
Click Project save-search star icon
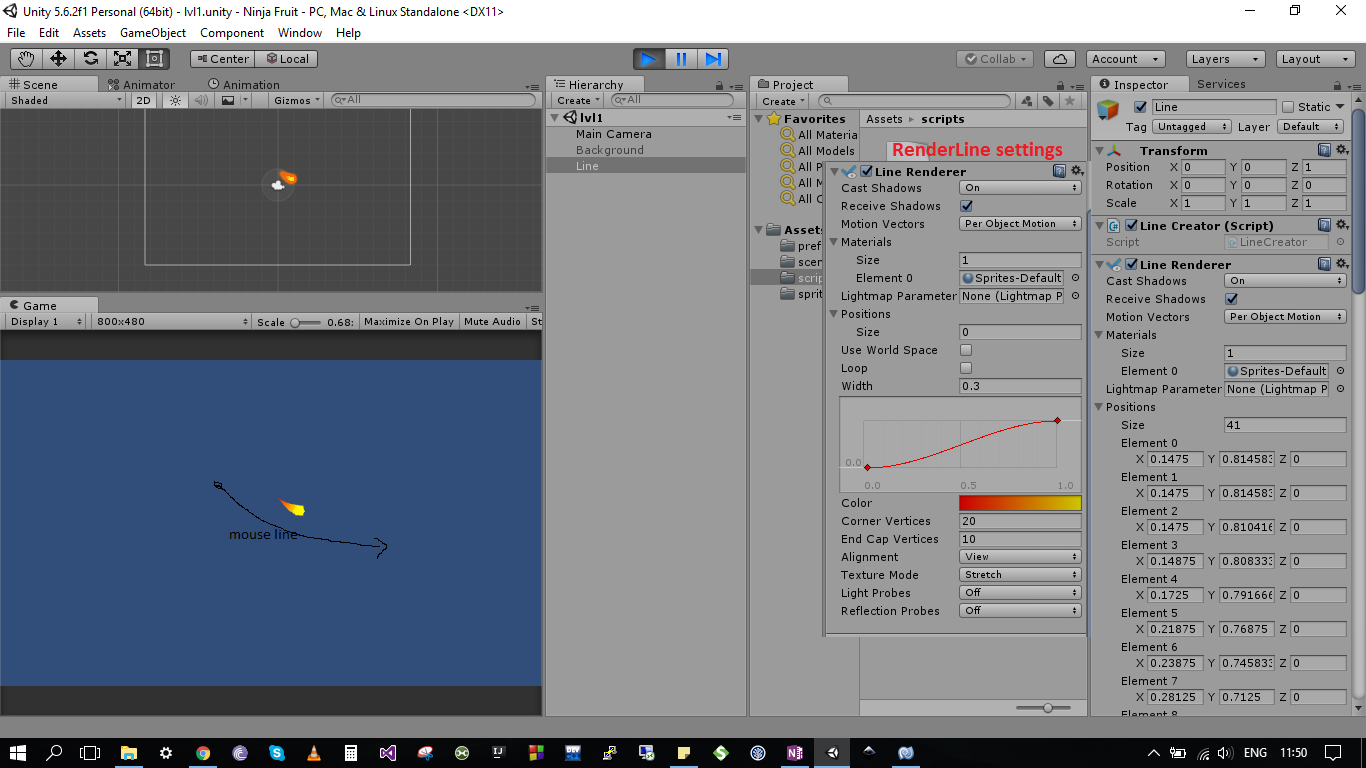1070,101
